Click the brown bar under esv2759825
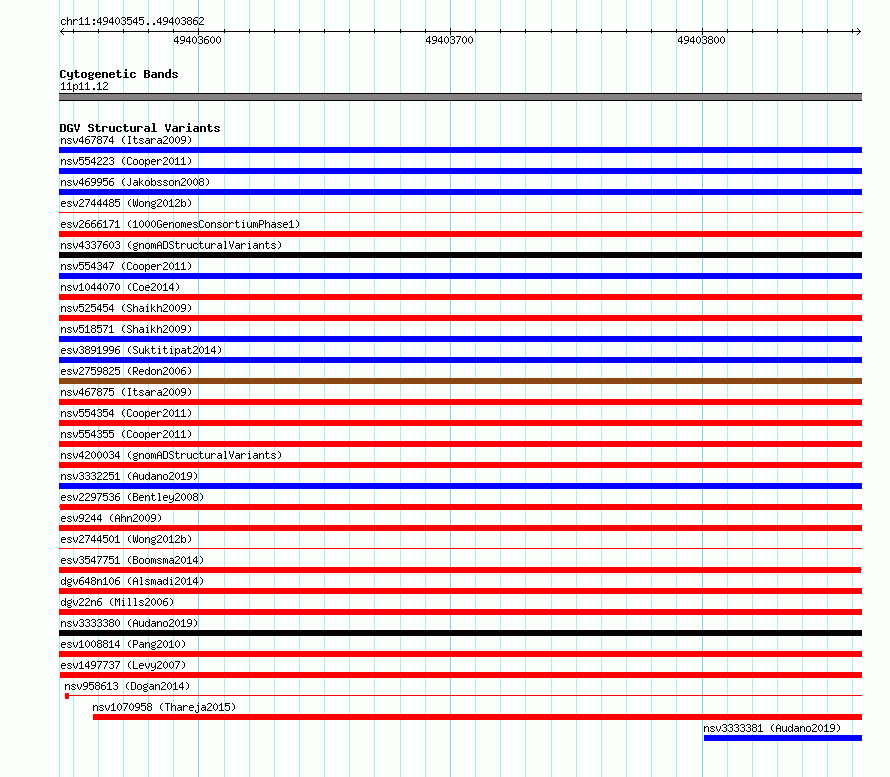Screen dimensions: 890x777 460,381
